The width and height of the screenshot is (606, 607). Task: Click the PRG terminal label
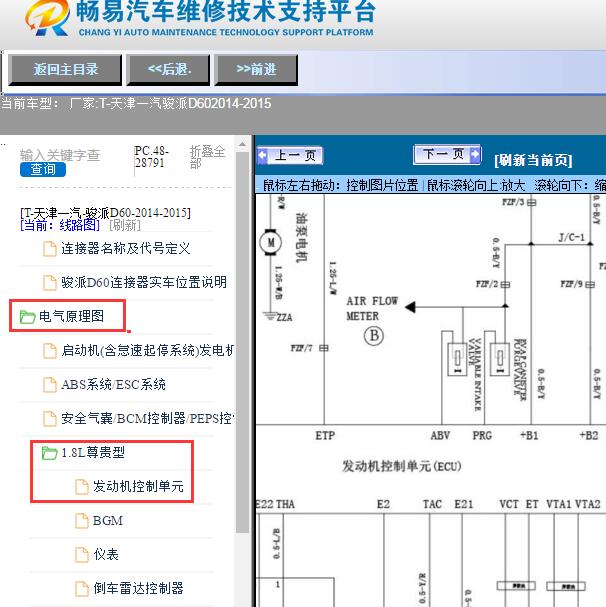click(482, 436)
